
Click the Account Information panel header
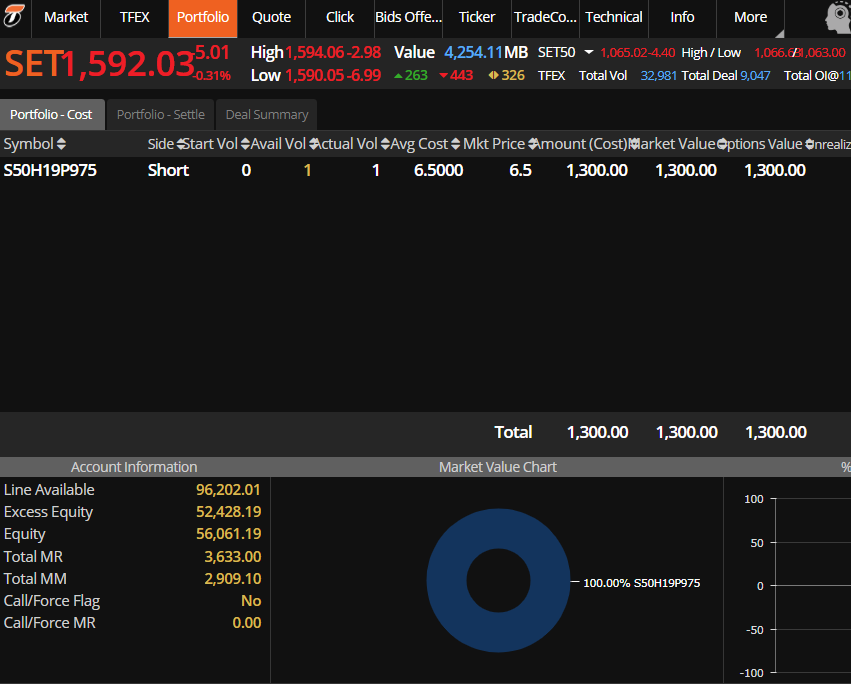coord(134,467)
